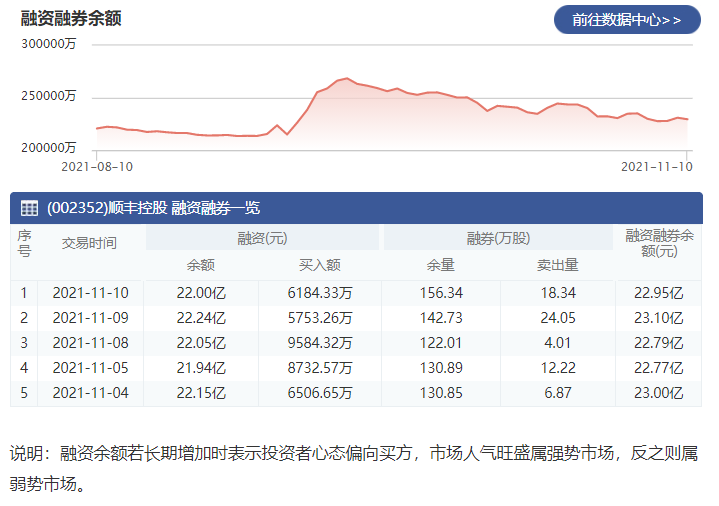Image resolution: width=719 pixels, height=506 pixels.
Task: Click the 前往数据中心>> button
Action: click(627, 20)
